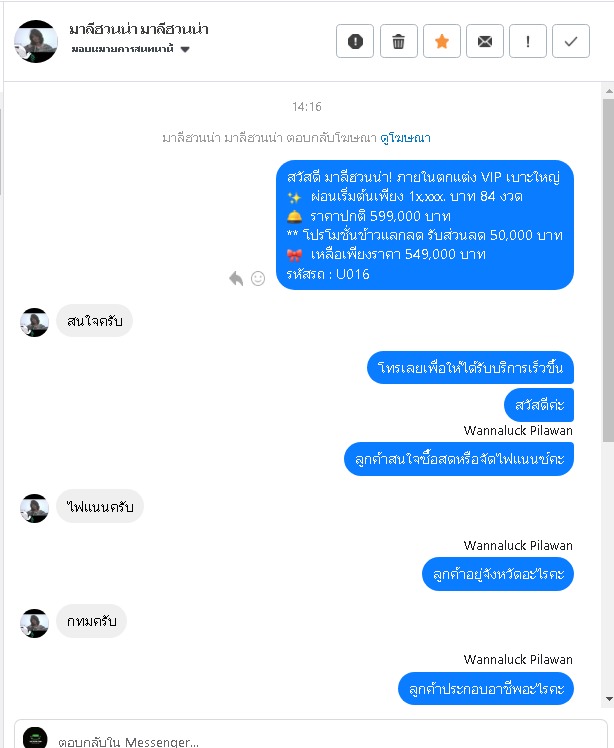Open the assign conversation dropdown arrow

pos(185,49)
